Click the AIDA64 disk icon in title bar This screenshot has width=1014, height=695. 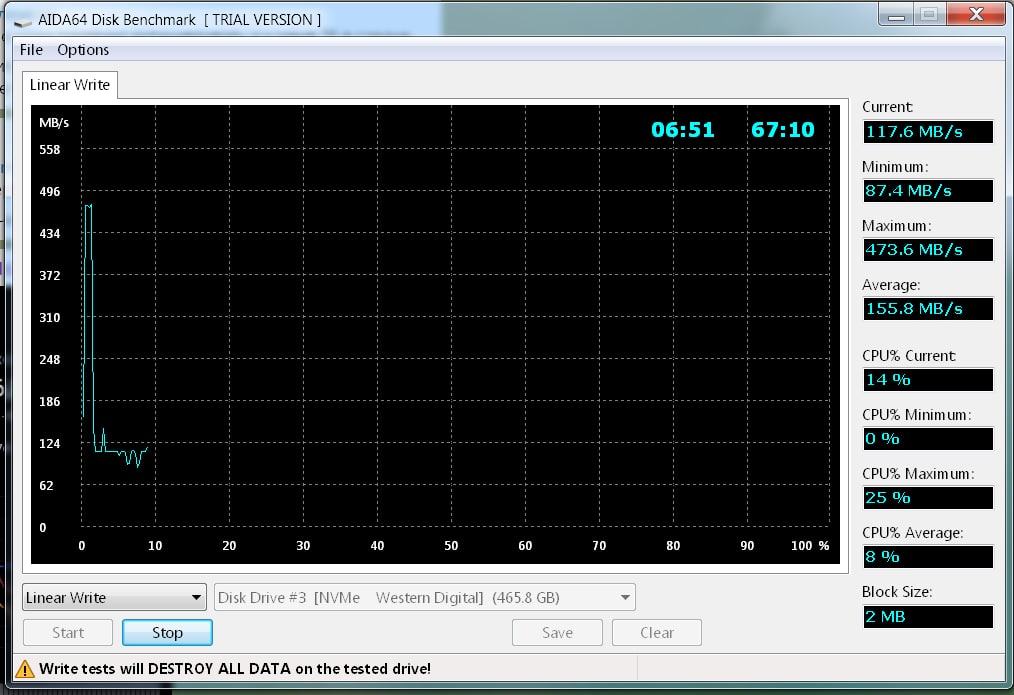coord(23,21)
